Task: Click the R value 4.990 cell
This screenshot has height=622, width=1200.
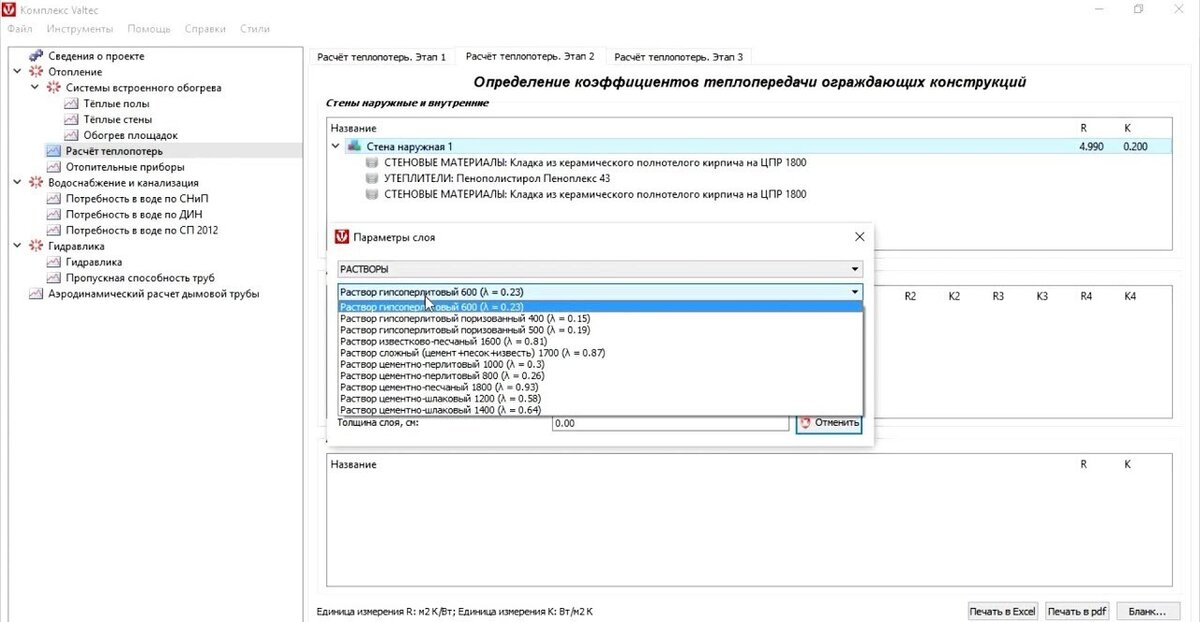Action: (1091, 147)
